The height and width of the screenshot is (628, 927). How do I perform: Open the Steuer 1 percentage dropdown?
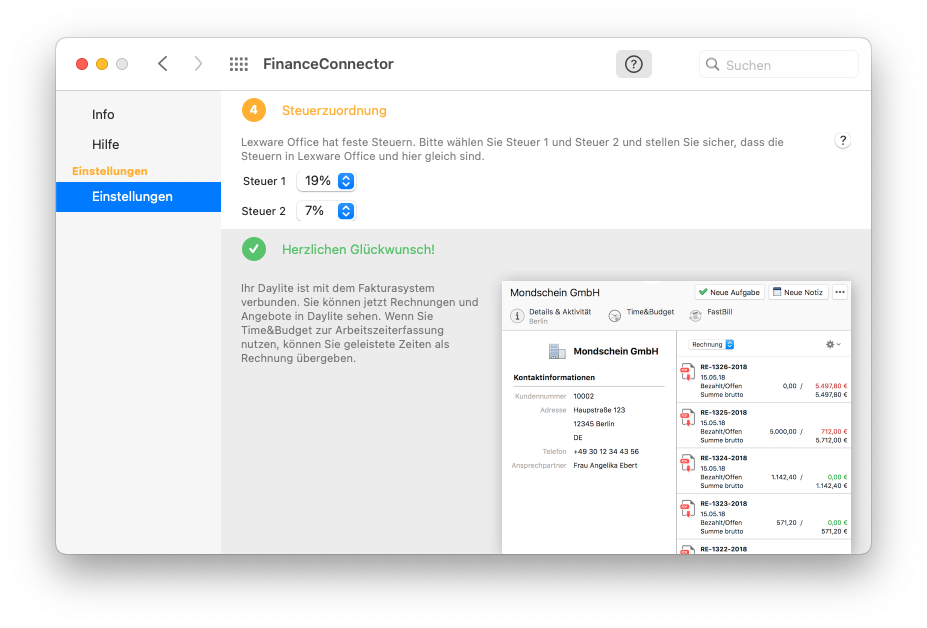click(x=326, y=181)
